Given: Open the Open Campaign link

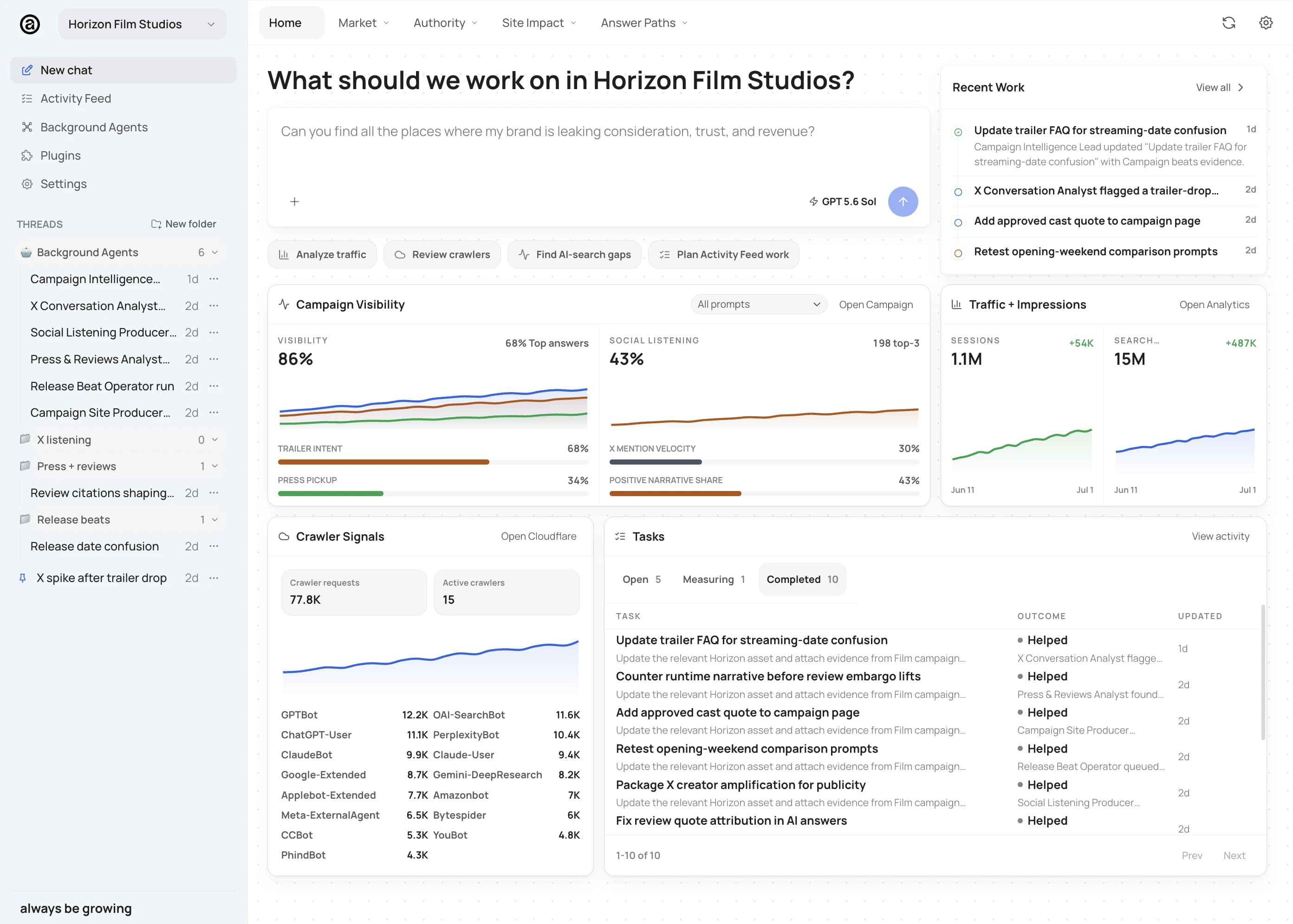Looking at the screenshot, I should tap(876, 304).
